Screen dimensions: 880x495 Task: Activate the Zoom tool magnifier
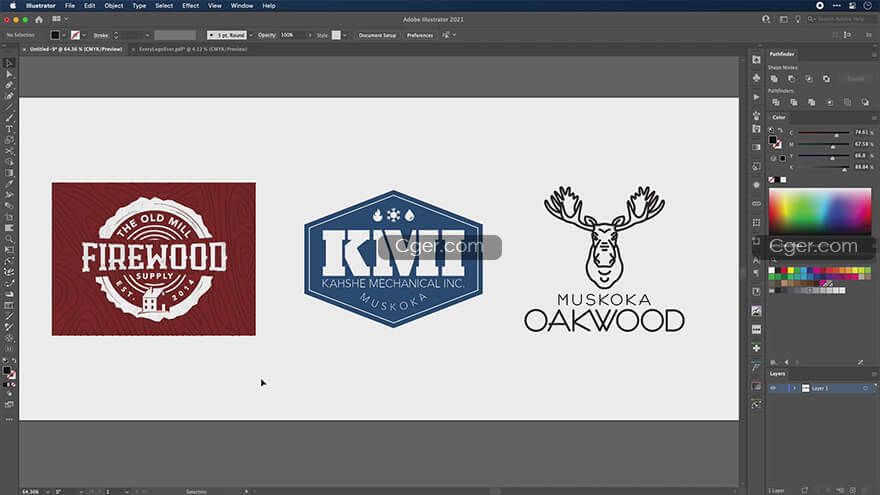9,239
